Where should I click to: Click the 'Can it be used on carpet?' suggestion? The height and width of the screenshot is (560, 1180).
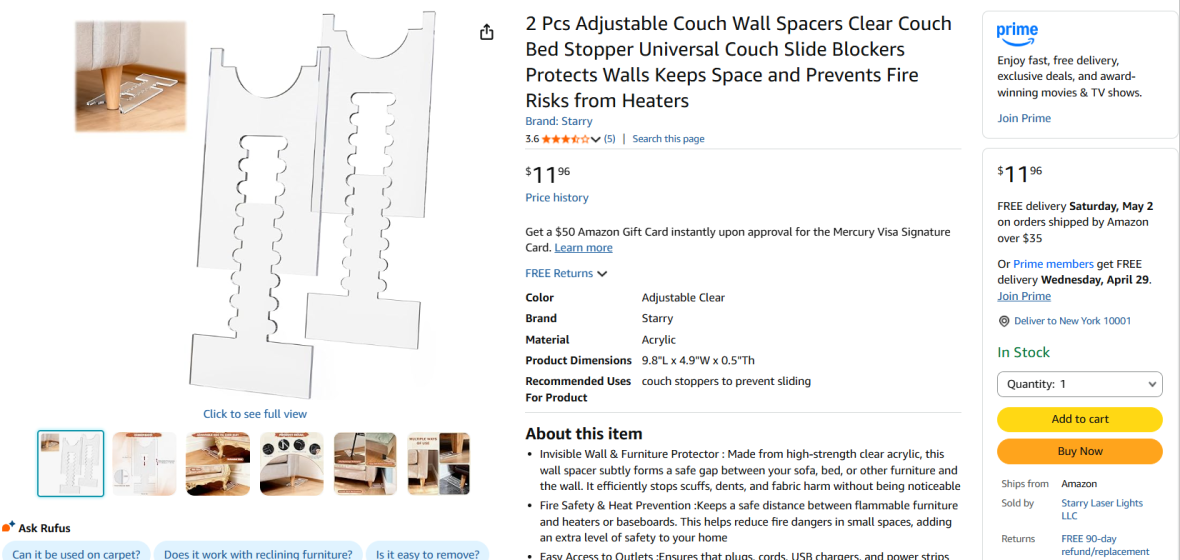76,553
